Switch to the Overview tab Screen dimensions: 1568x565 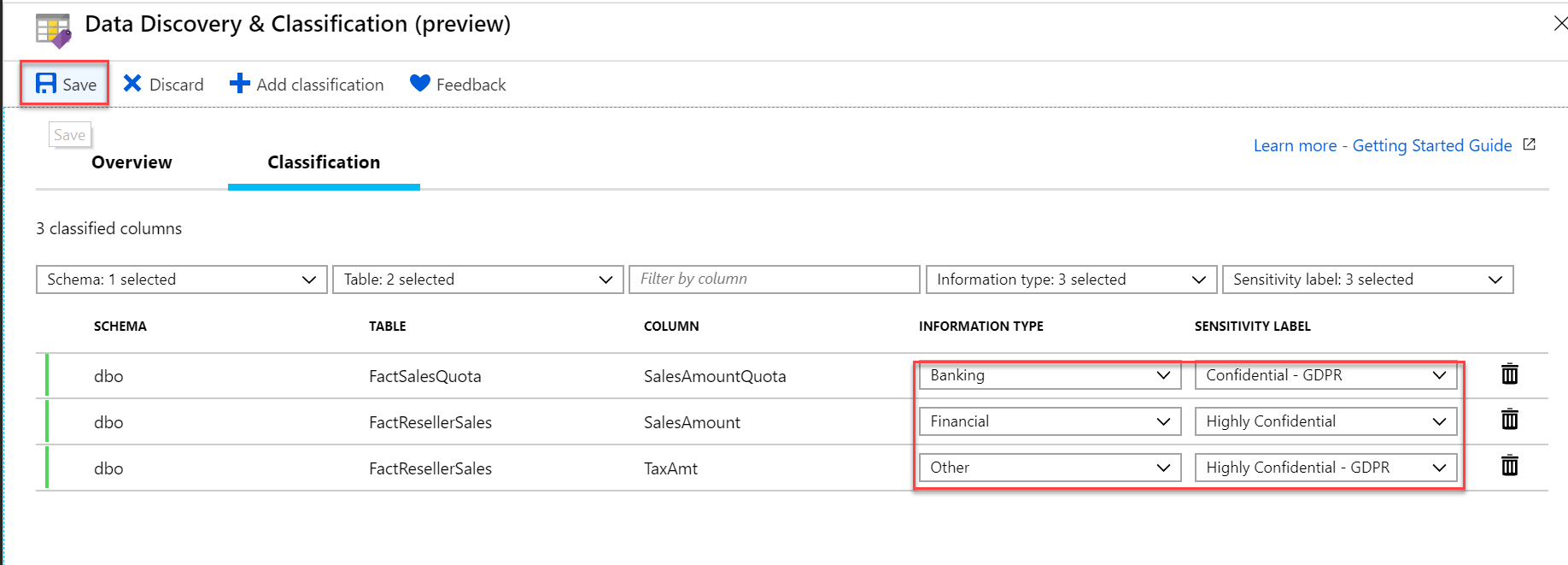tap(132, 162)
